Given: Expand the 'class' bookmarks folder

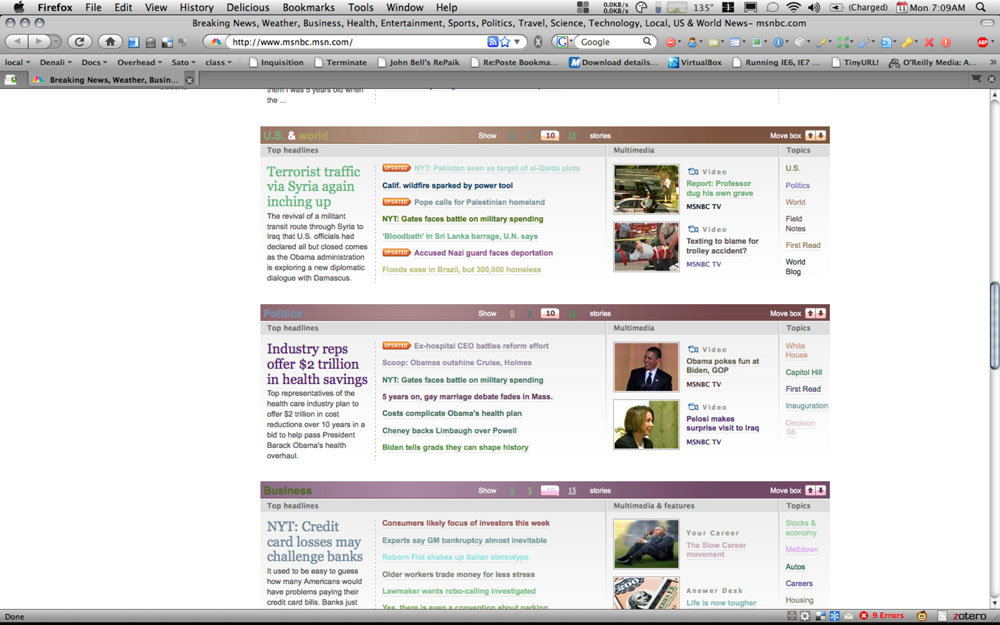Looking at the screenshot, I should [x=218, y=62].
